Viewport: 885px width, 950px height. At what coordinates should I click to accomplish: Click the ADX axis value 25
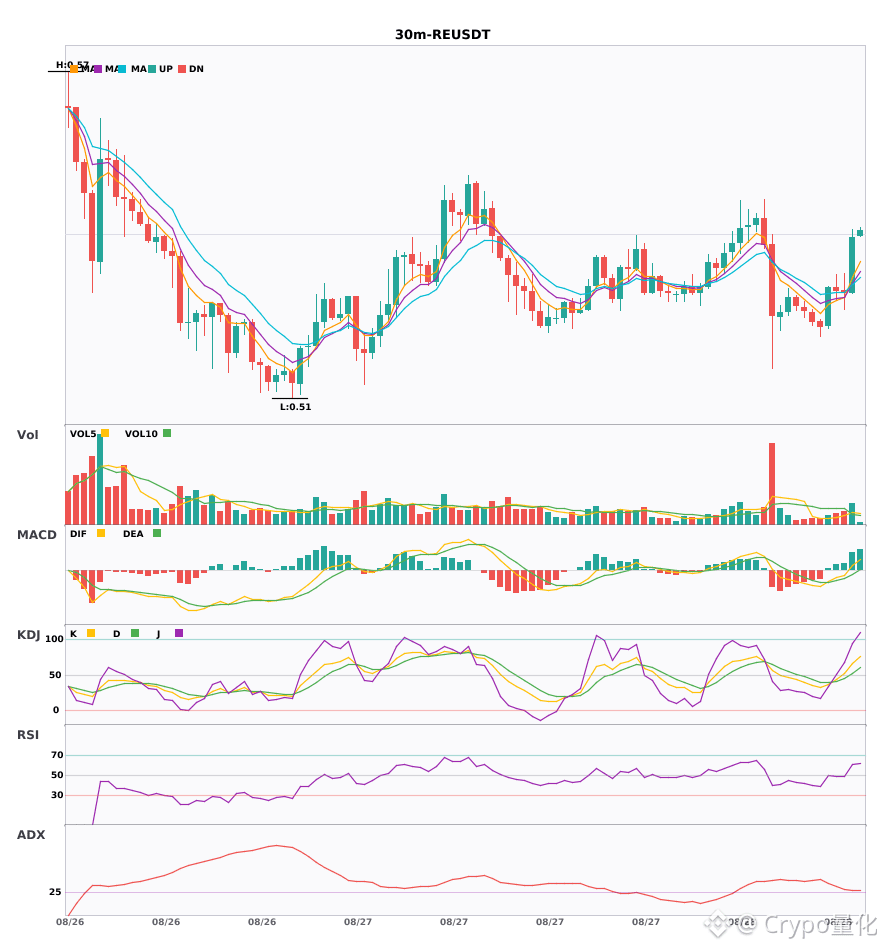point(55,892)
